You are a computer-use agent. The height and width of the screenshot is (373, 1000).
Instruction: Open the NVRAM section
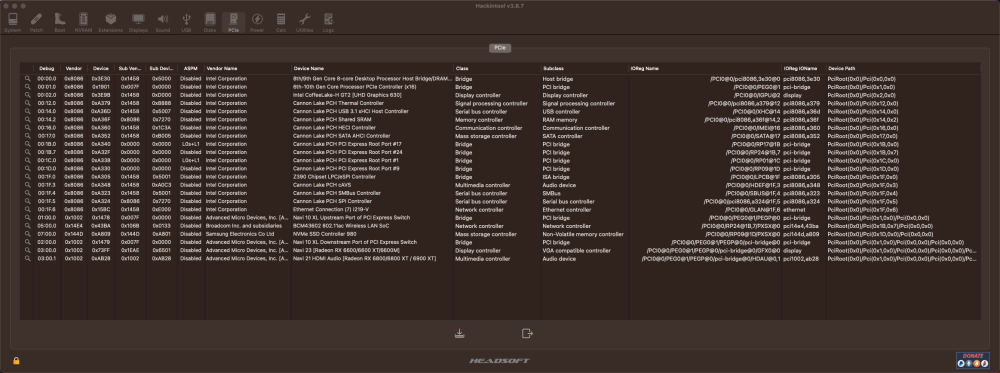pos(83,22)
